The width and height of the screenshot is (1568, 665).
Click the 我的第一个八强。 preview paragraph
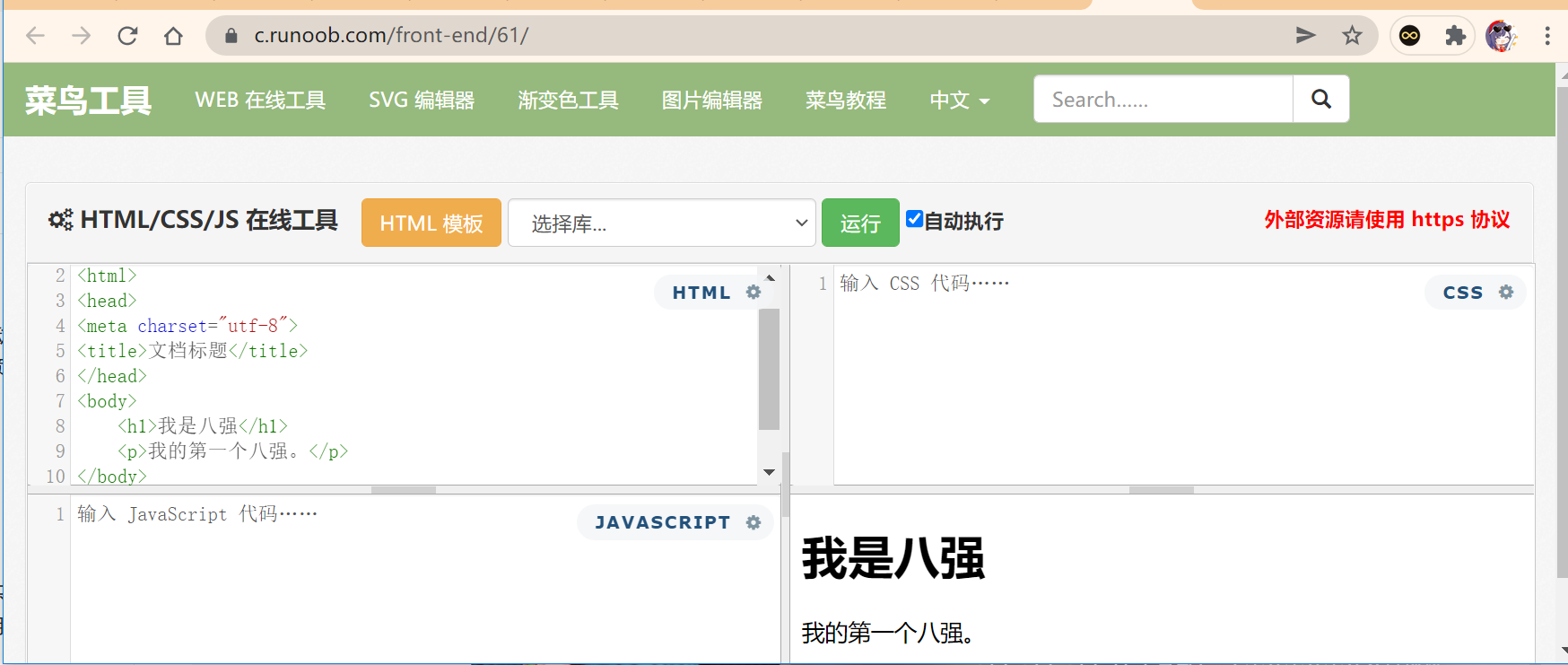click(888, 633)
